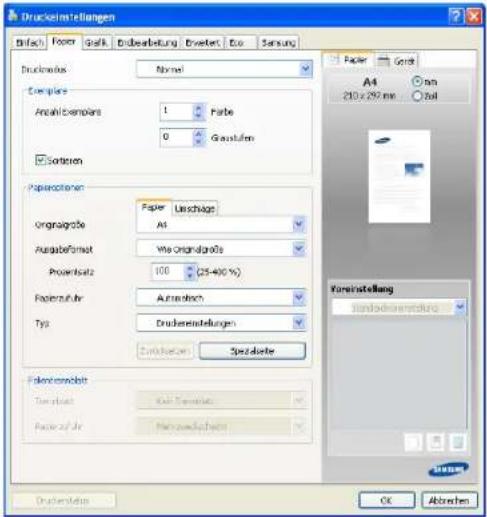Image resolution: width=487 pixels, height=517 pixels.
Task: Click the Zurücksetzen button
Action: pos(165,351)
